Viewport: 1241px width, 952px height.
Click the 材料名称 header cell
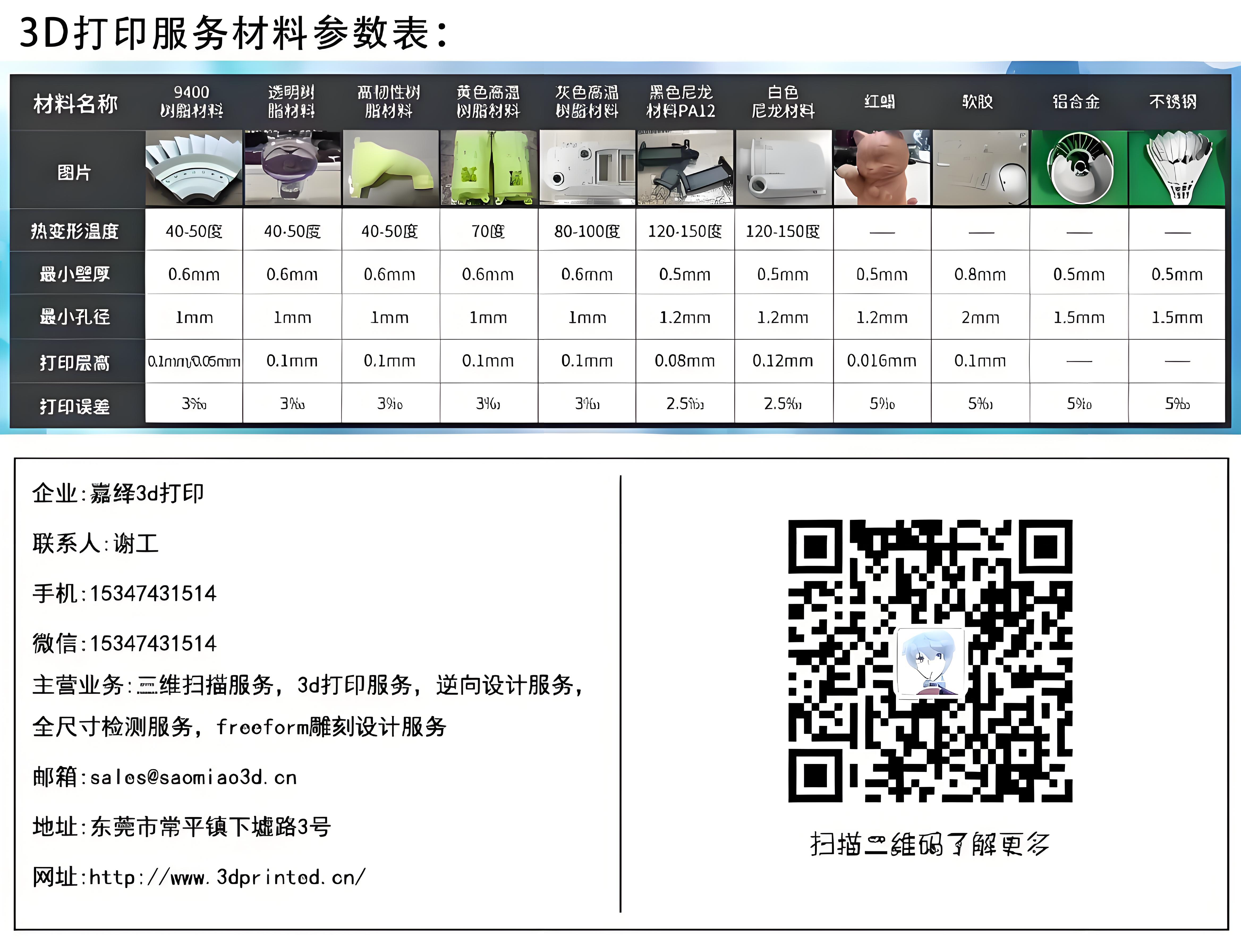75,103
